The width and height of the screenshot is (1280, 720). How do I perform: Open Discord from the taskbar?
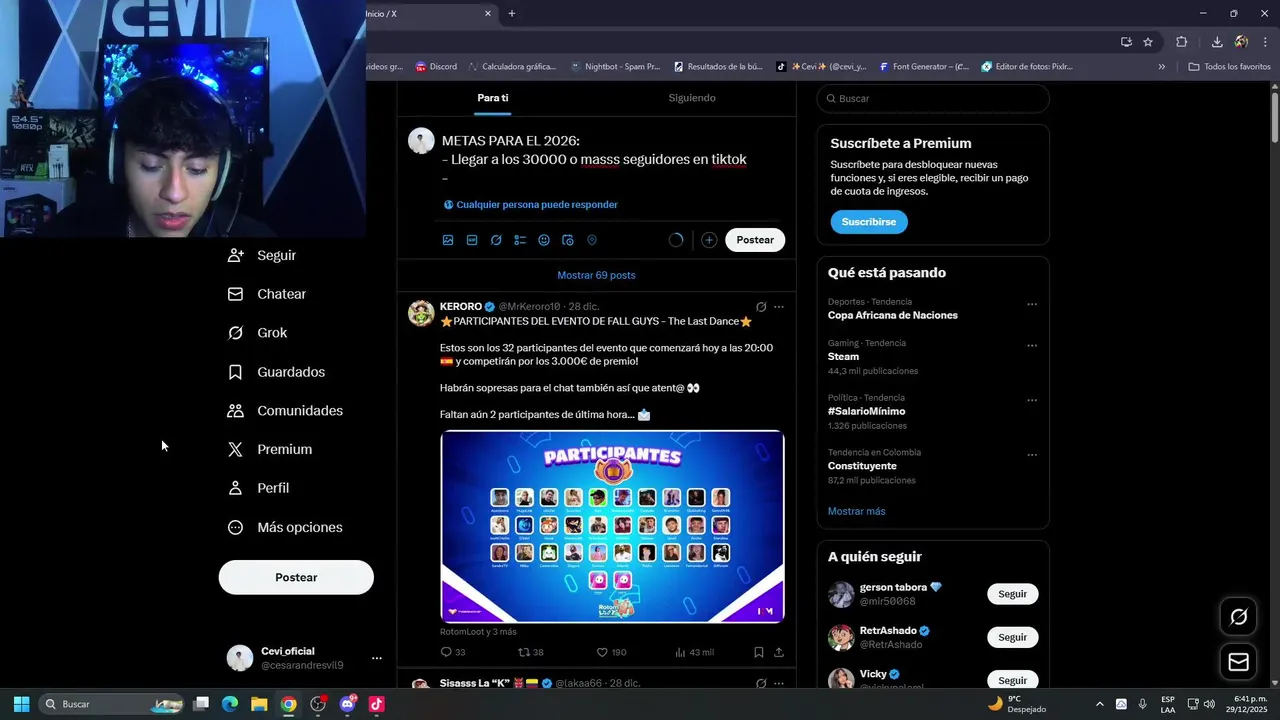347,704
